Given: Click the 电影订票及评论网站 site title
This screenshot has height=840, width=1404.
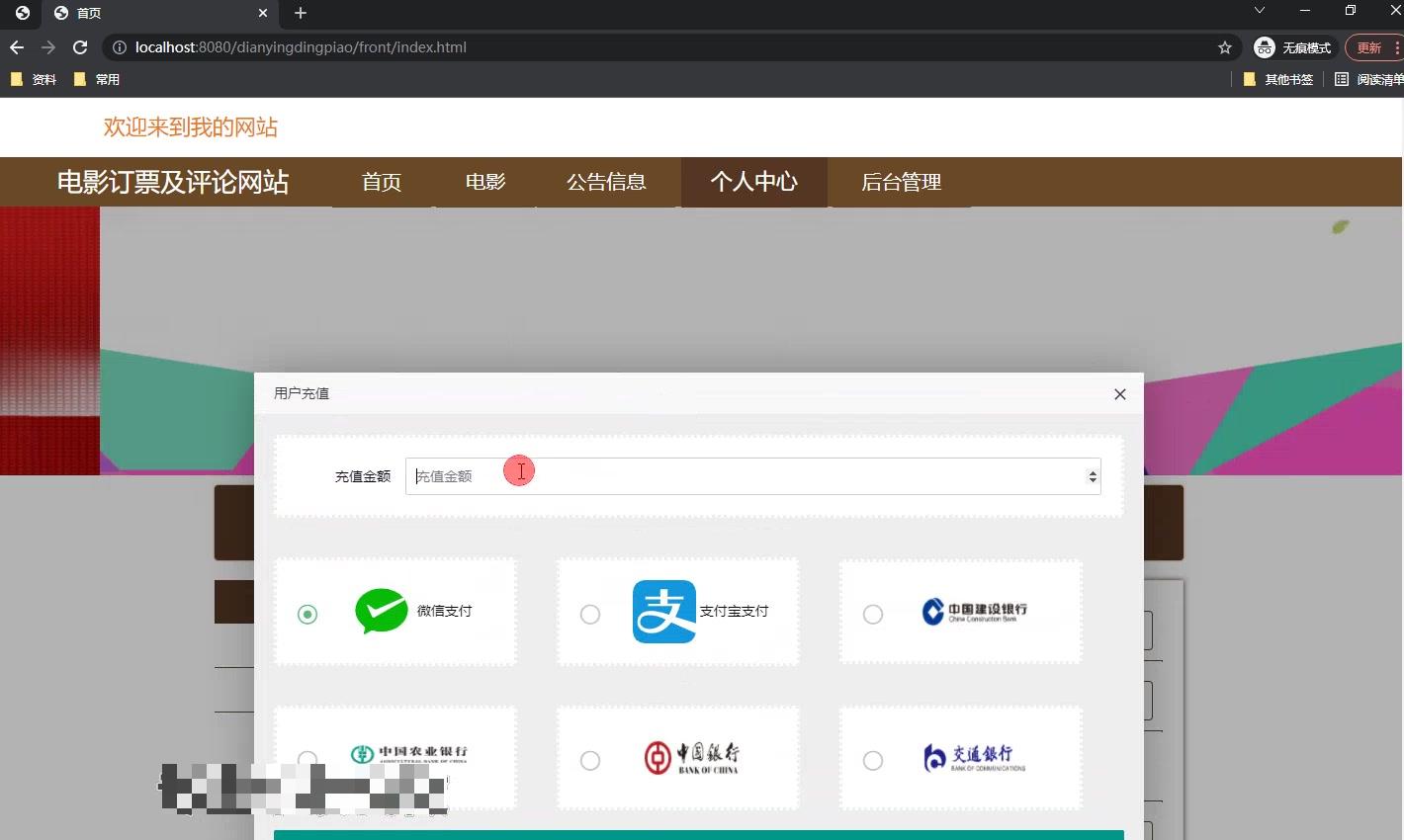Looking at the screenshot, I should pyautogui.click(x=173, y=182).
